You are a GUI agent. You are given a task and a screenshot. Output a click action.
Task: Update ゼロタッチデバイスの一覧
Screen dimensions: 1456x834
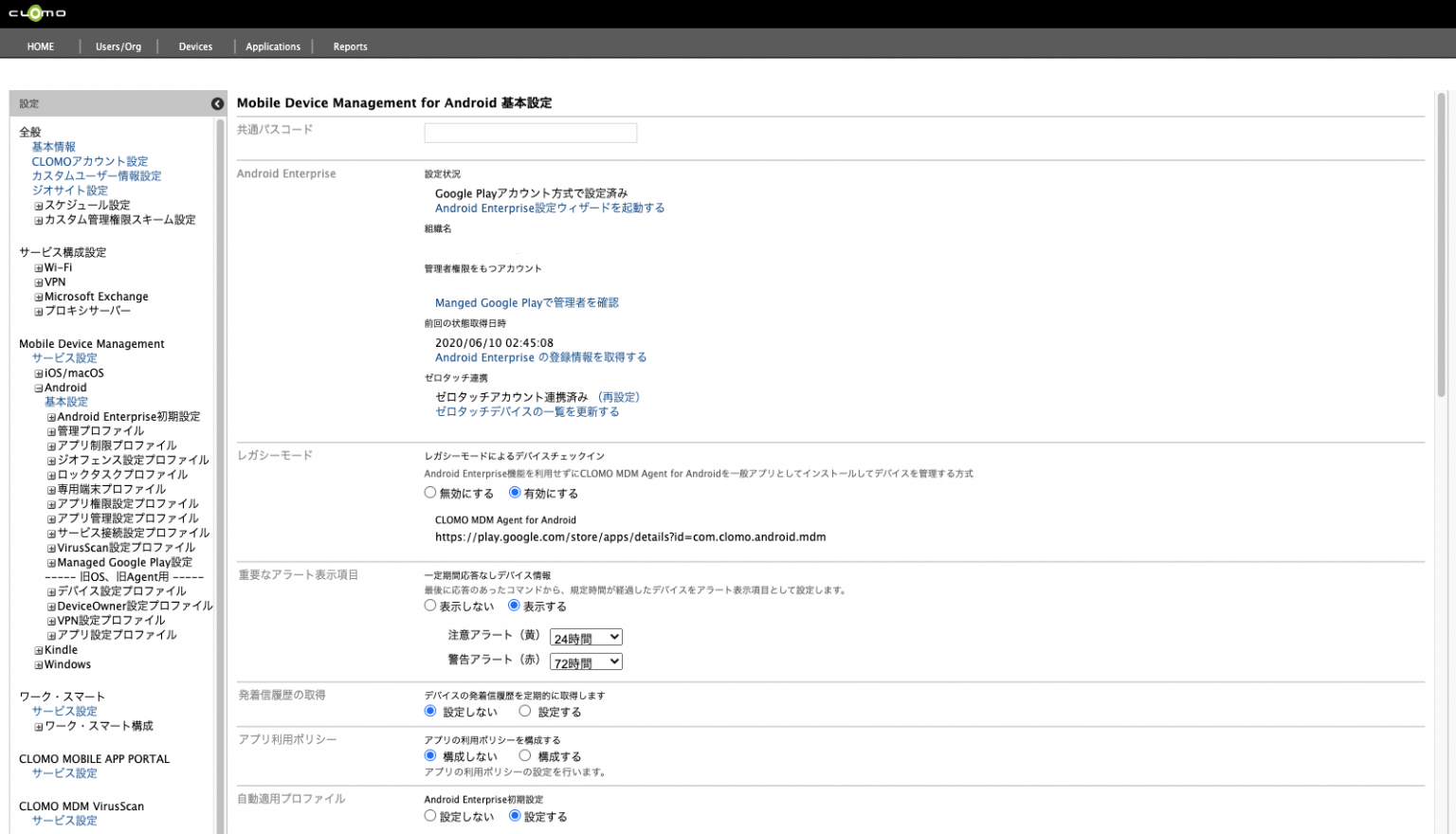click(x=527, y=411)
